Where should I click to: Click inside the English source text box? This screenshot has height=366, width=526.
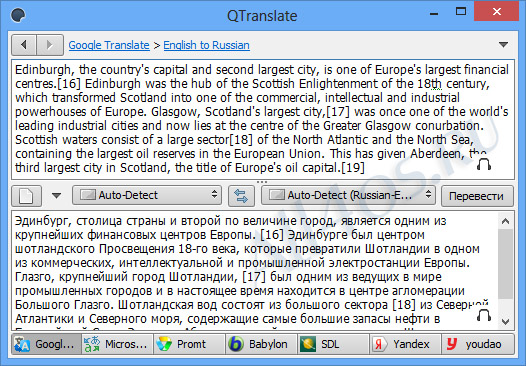click(x=263, y=119)
